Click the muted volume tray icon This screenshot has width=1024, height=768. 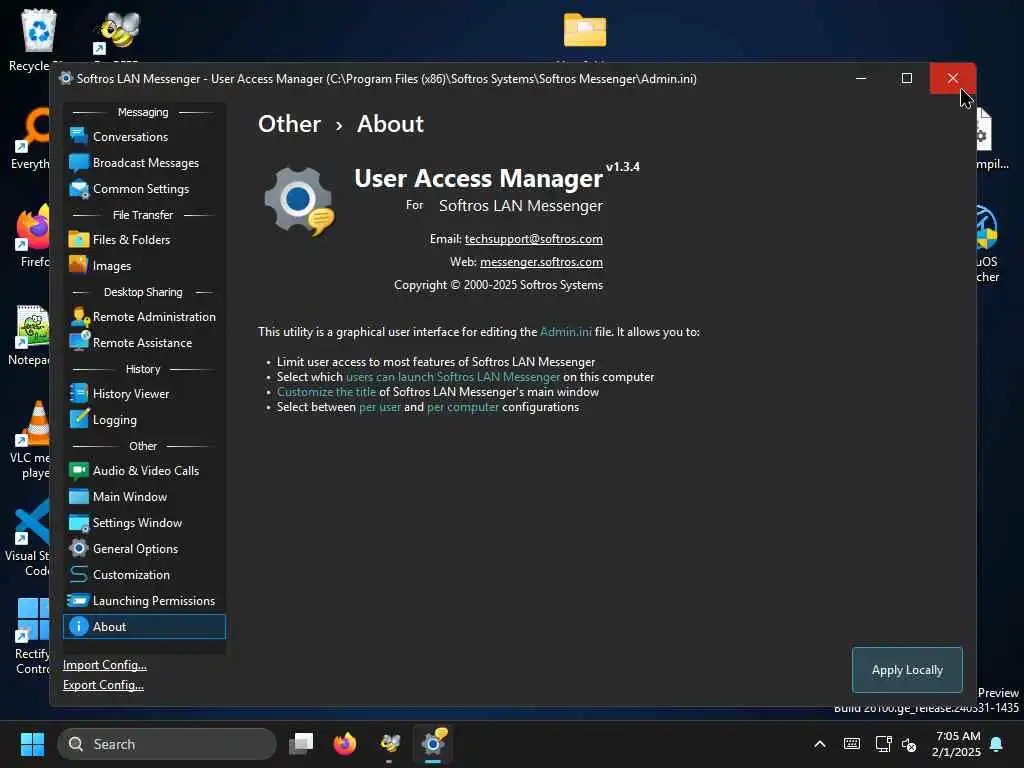point(909,744)
